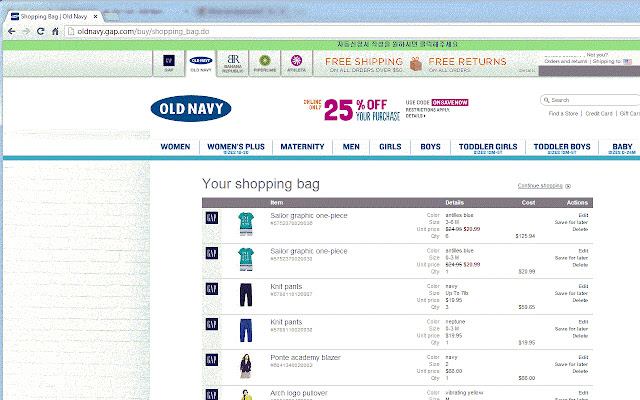The width and height of the screenshot is (640, 400).
Task: Click the magnifier search icon
Action: (x=546, y=100)
